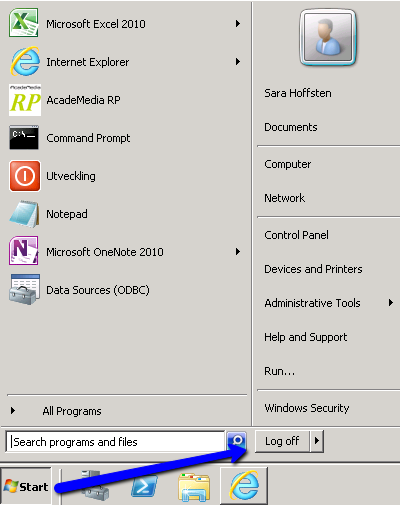
Task: Open Administrative Tools menu item
Action: pyautogui.click(x=312, y=303)
